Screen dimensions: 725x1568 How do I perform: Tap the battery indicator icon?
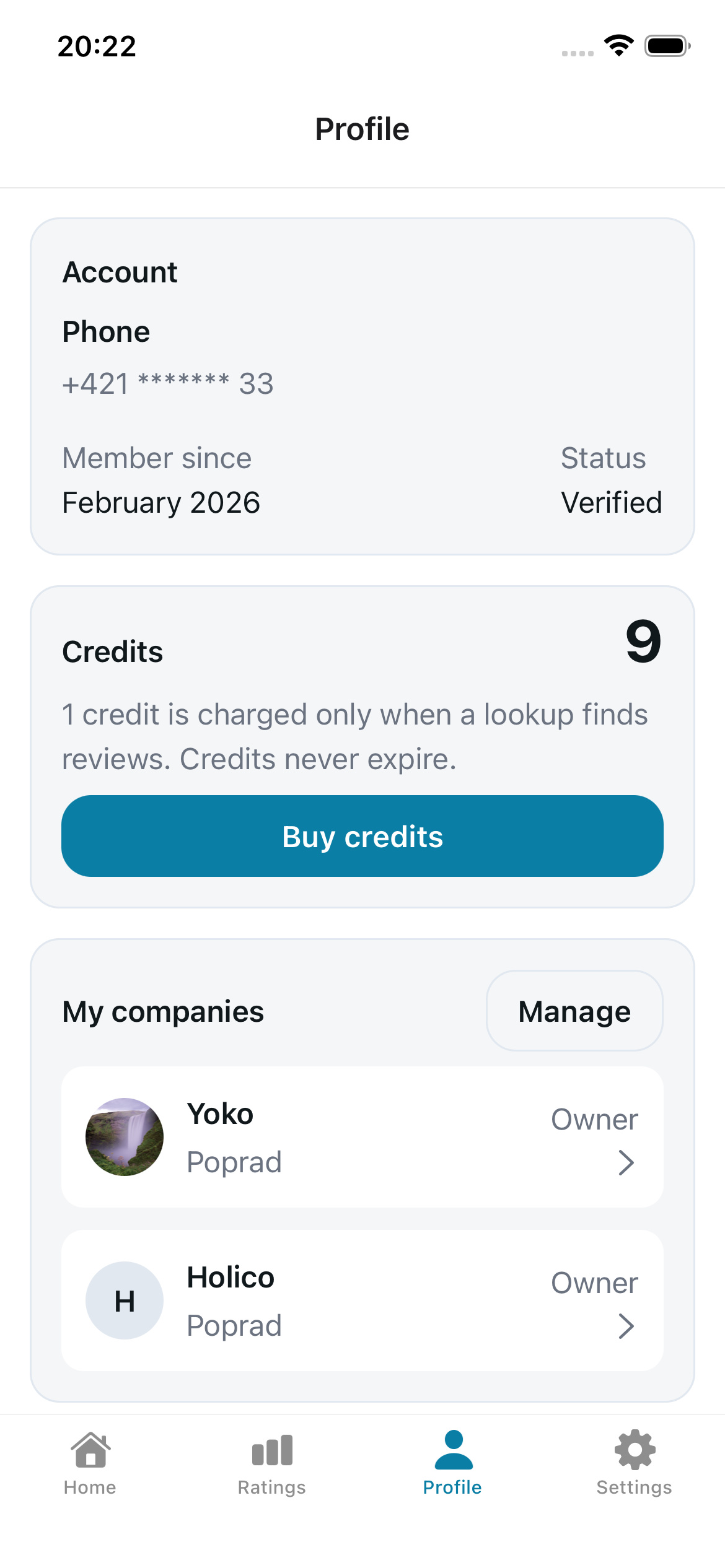click(667, 46)
